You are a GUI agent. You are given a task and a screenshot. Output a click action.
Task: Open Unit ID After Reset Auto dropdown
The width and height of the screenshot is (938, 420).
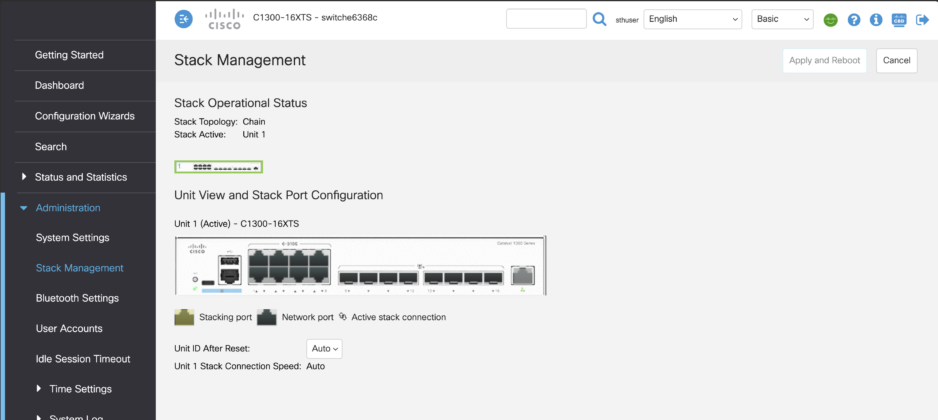[x=324, y=348]
